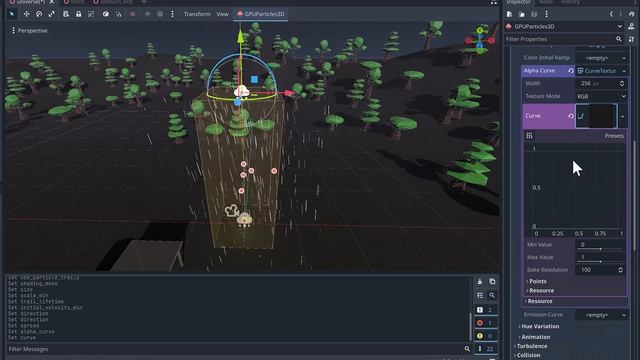The height and width of the screenshot is (360, 640).
Task: Copy the output log selection
Action: pyautogui.click(x=492, y=282)
